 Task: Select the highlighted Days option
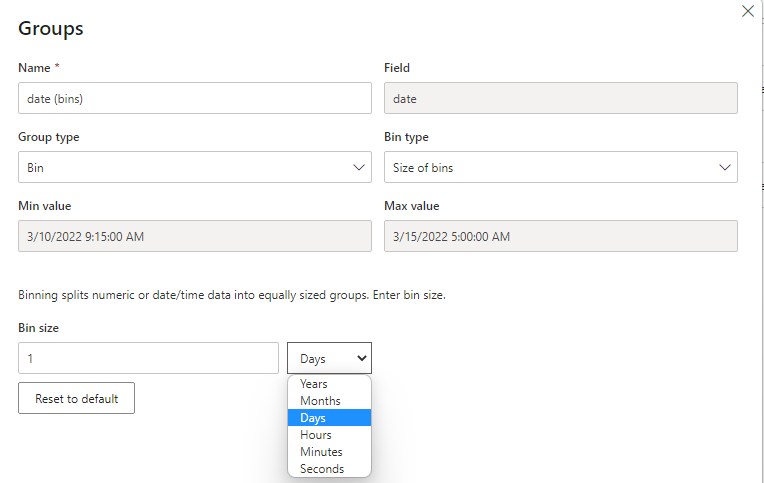(329, 418)
